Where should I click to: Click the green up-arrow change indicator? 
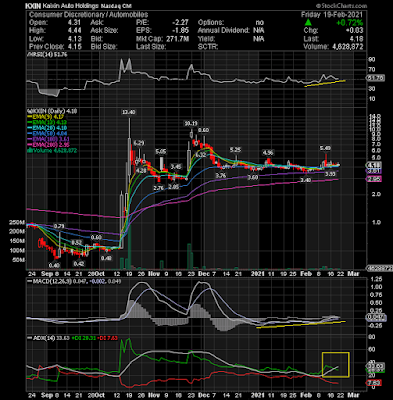308,22
